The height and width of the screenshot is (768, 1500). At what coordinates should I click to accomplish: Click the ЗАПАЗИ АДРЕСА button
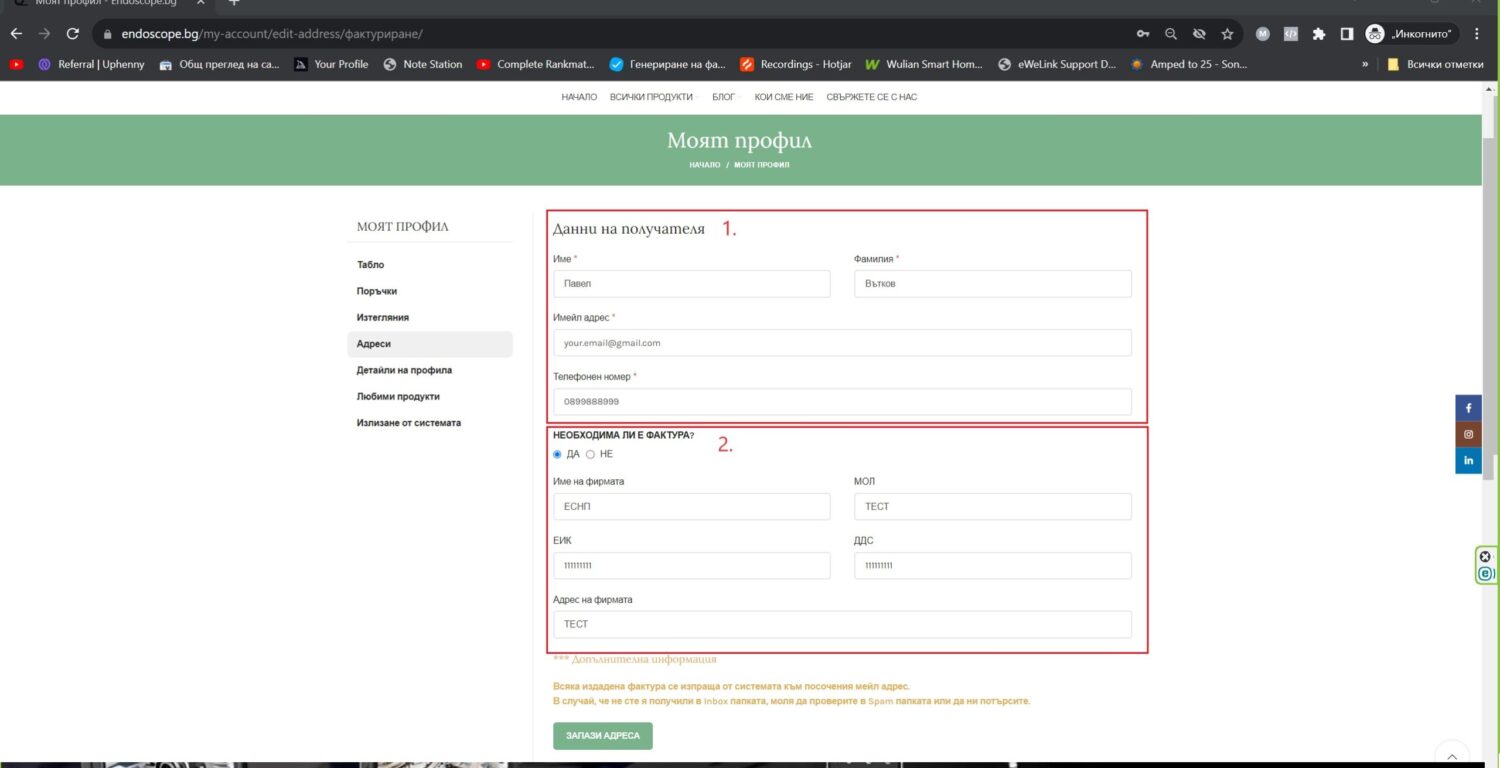(603, 736)
